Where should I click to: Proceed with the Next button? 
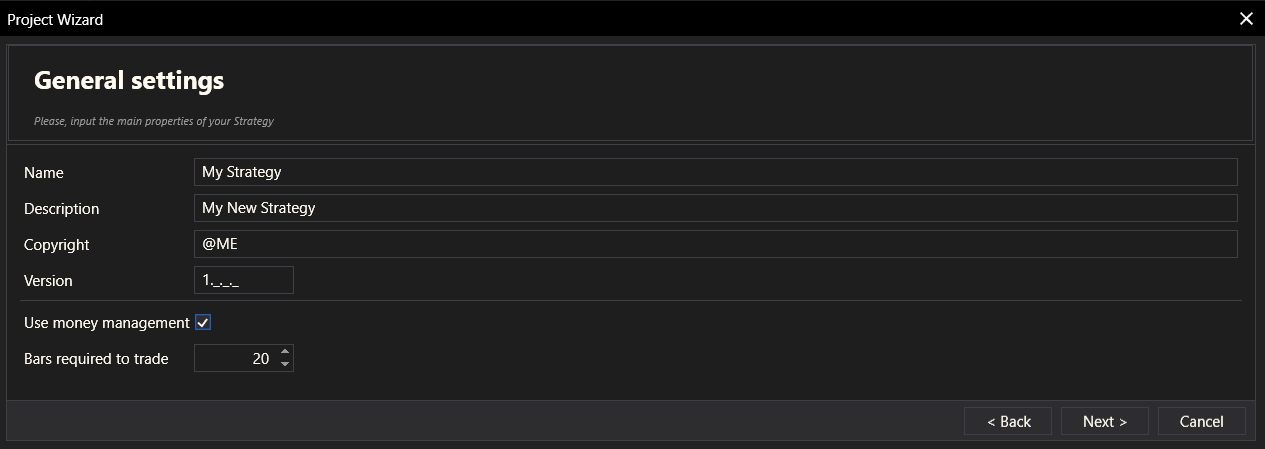(1104, 421)
